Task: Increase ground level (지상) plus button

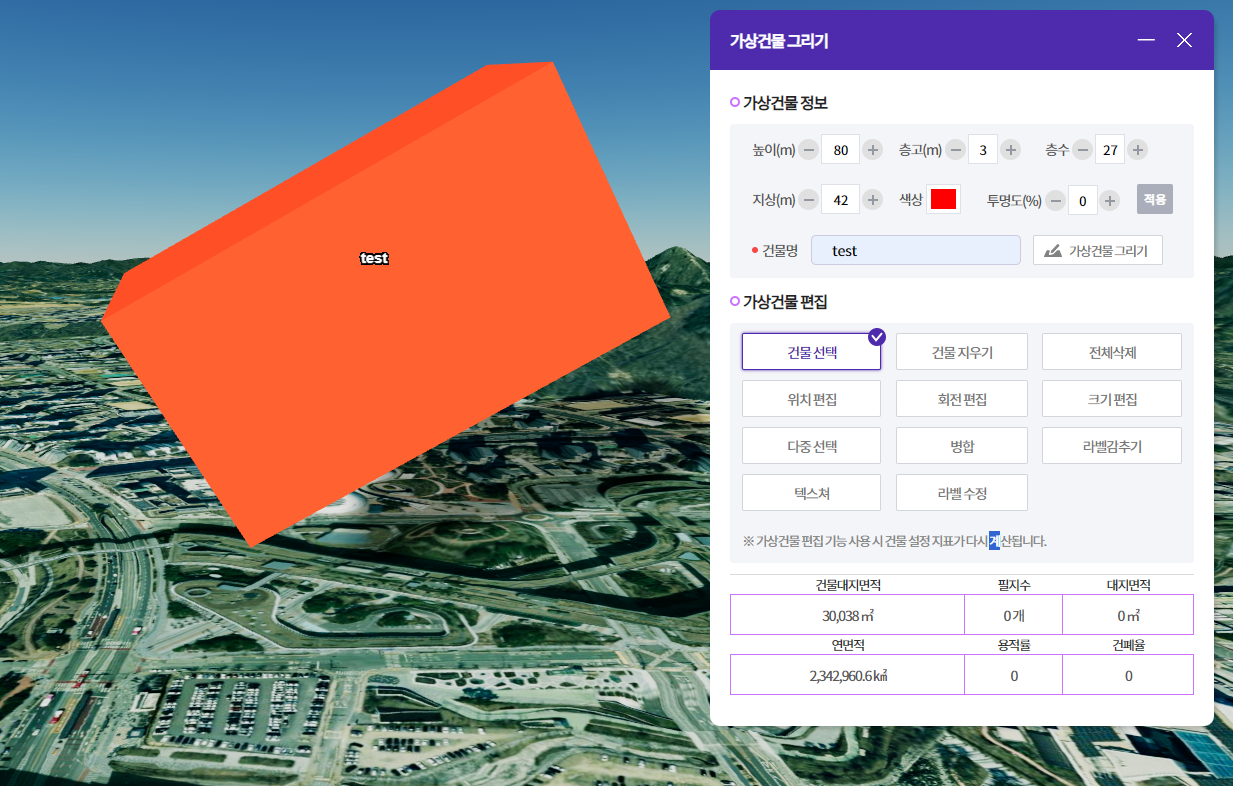Action: 873,200
